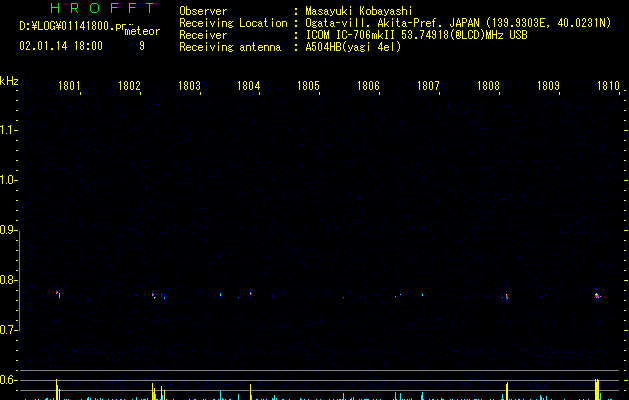This screenshot has width=629, height=400.
Task: Click the Receiving Location label
Action: [x=233, y=23]
